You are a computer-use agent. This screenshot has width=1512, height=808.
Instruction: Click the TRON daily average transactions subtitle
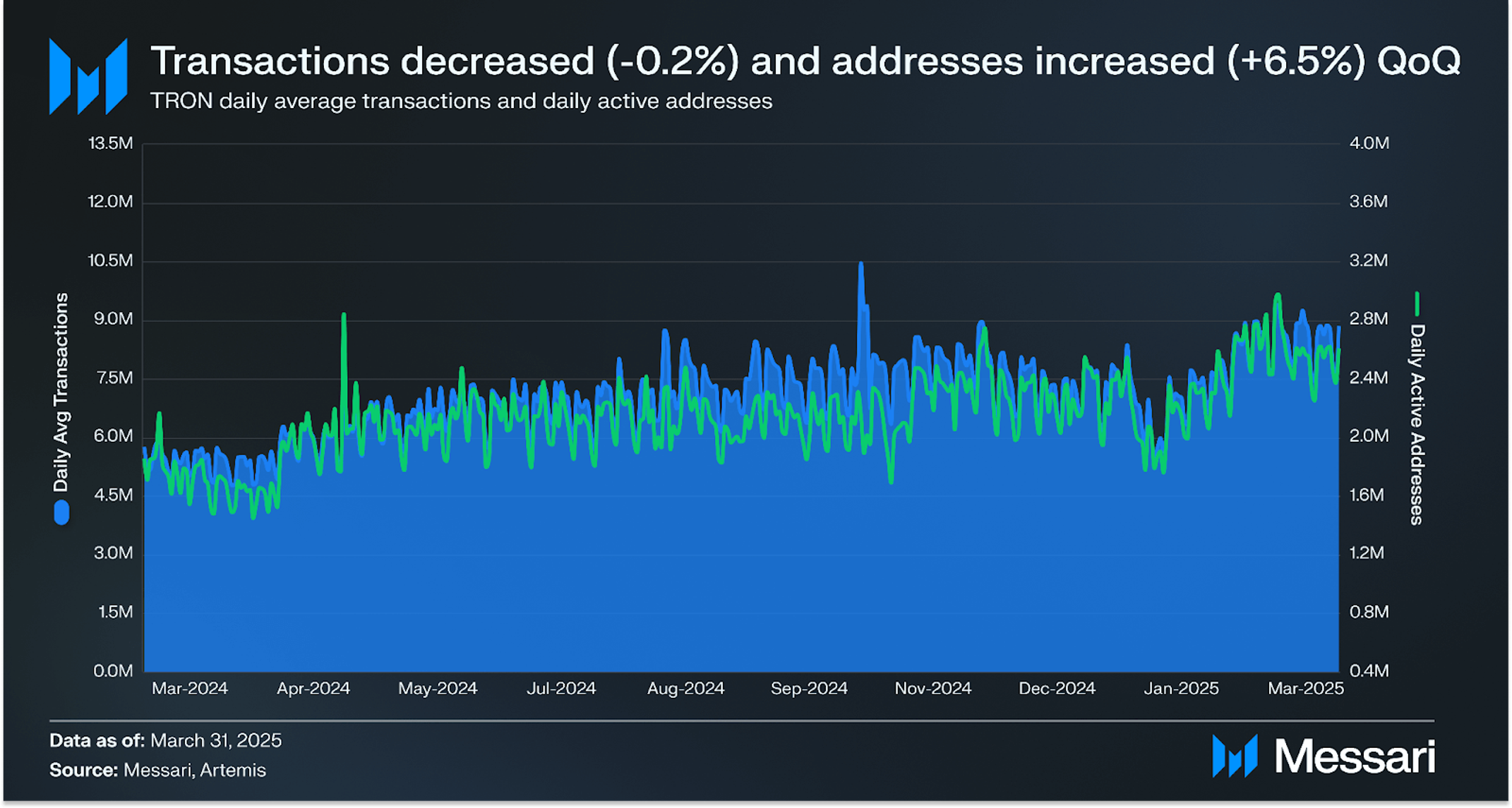point(461,101)
